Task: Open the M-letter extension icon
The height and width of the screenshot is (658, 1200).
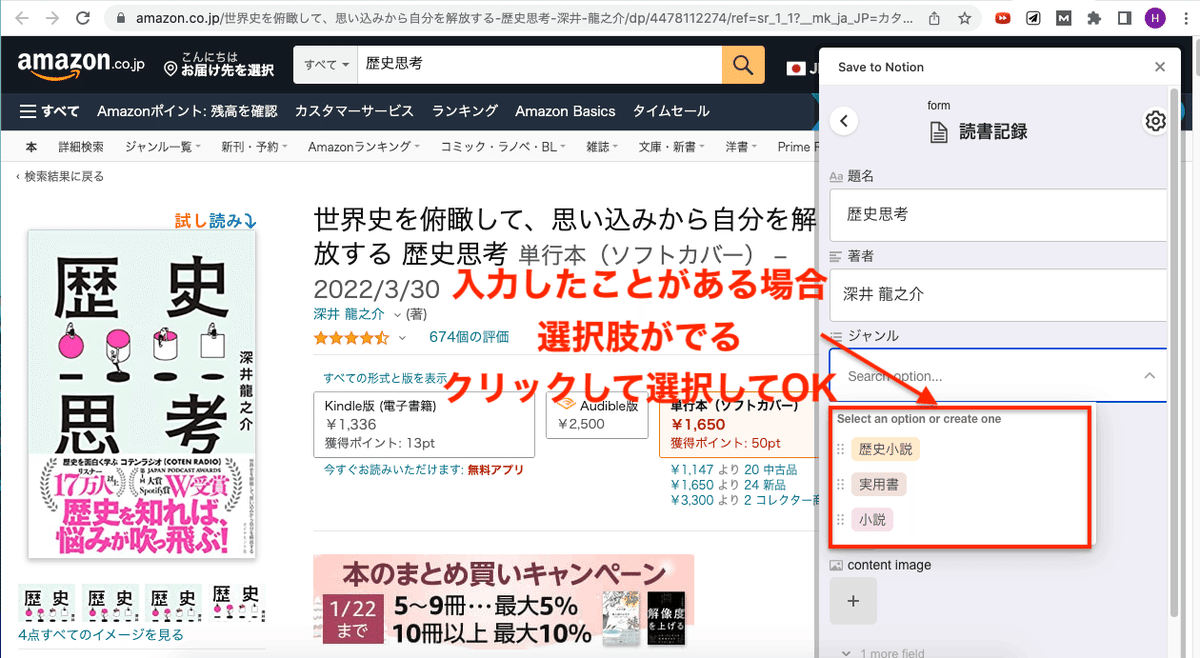Action: pos(1065,18)
